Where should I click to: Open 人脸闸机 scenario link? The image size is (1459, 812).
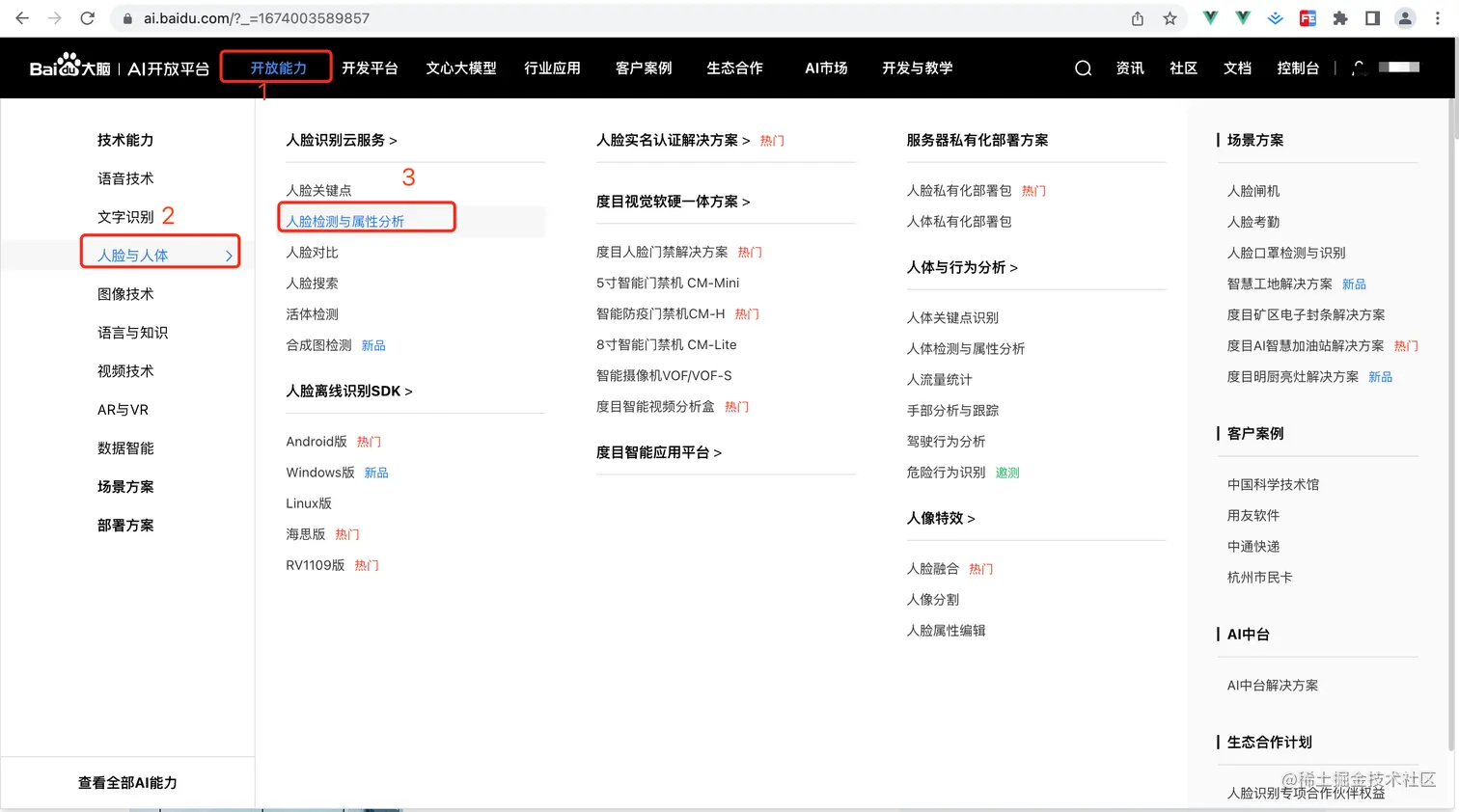coord(1253,191)
